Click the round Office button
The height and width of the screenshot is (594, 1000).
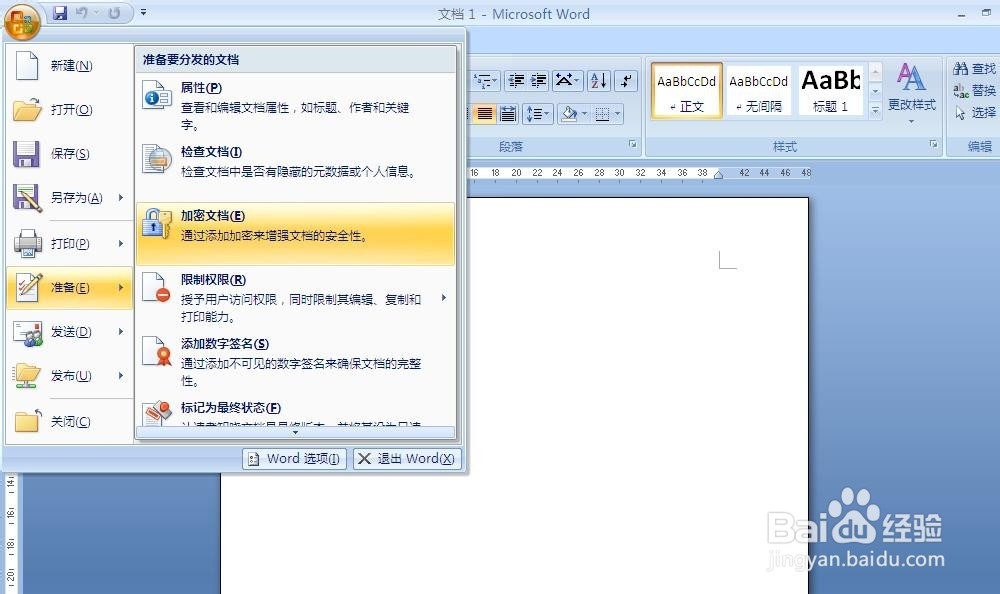point(22,21)
